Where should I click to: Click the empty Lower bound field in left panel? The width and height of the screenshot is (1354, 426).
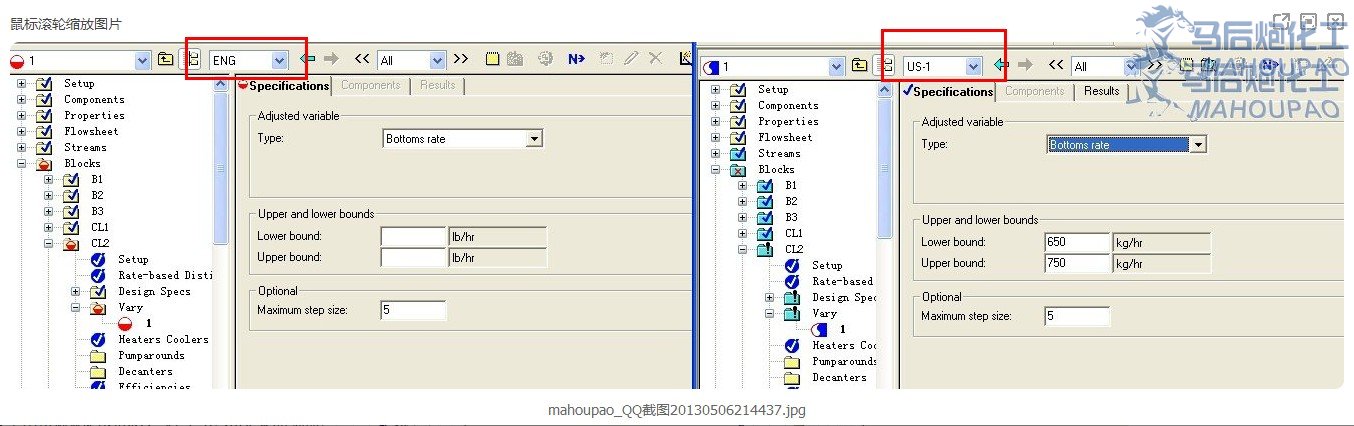tap(413, 237)
